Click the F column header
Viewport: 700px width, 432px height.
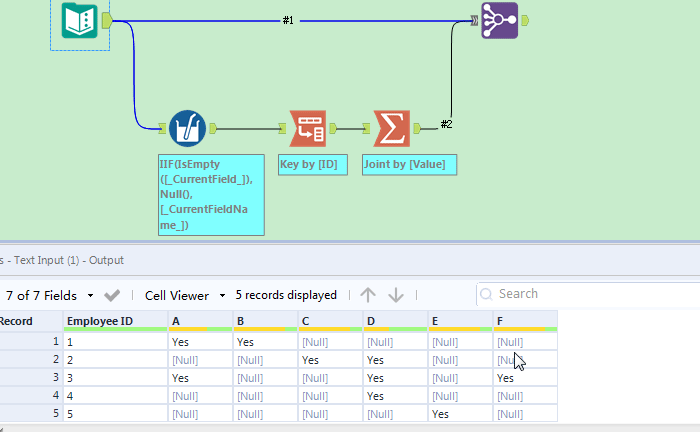click(x=524, y=321)
